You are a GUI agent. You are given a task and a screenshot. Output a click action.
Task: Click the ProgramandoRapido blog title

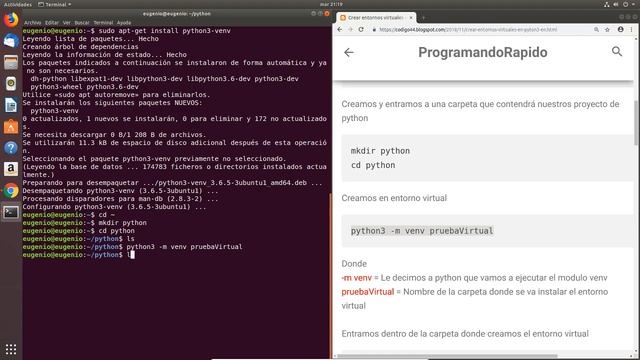482,52
